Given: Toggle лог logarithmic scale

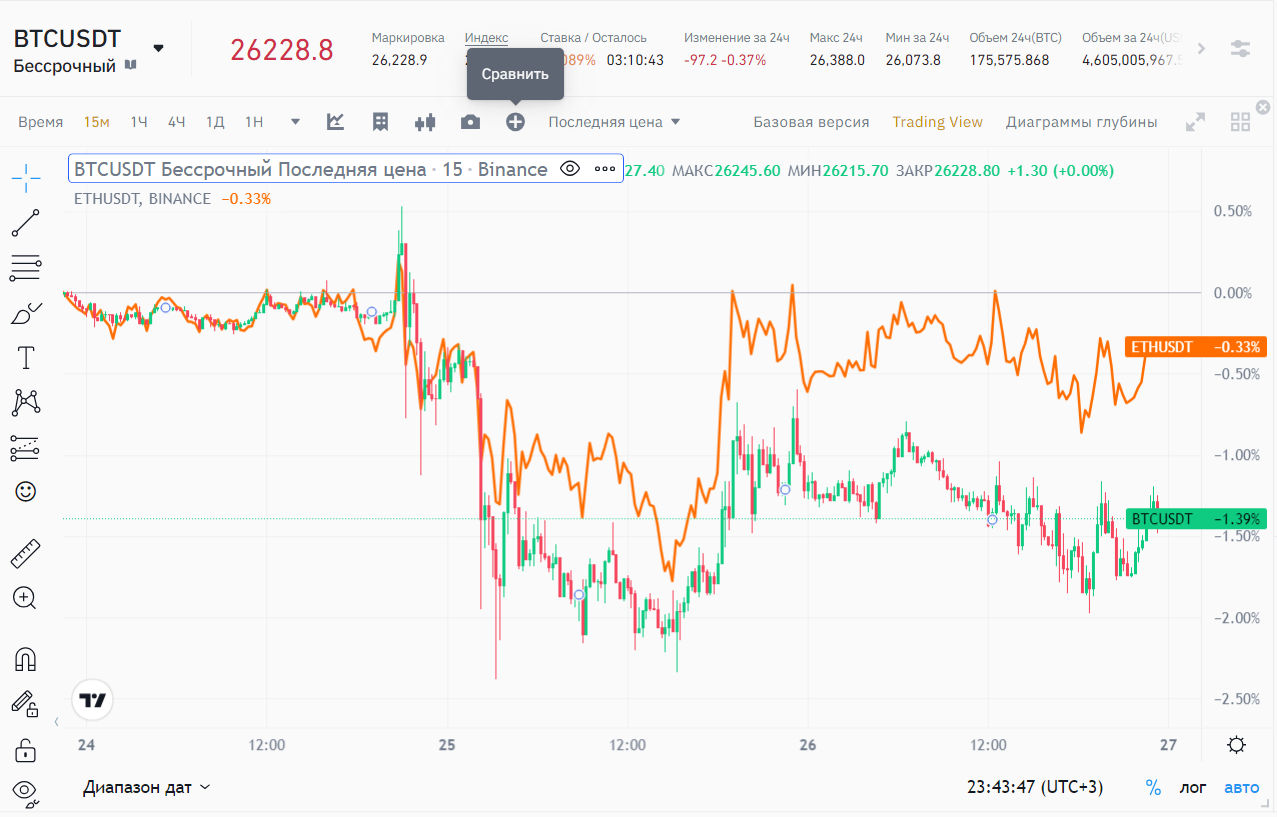Looking at the screenshot, I should 1193,787.
